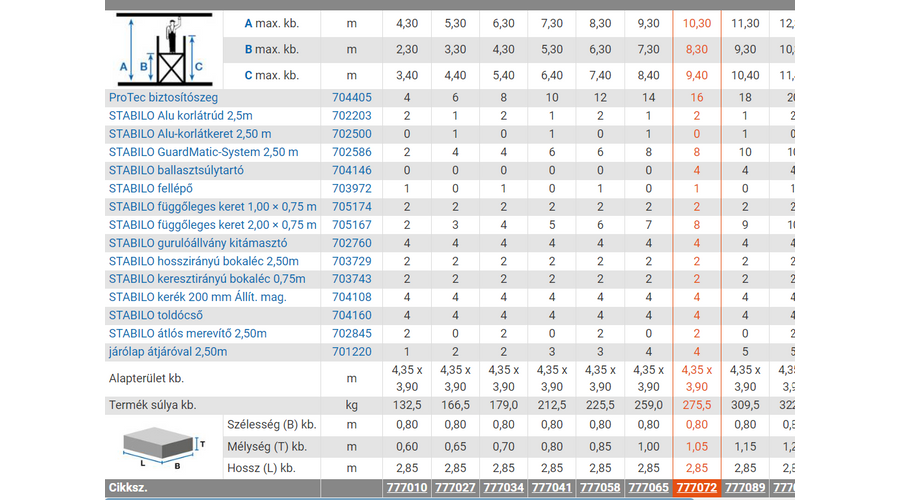The width and height of the screenshot is (900, 500).
Task: Click article number 702586
Action: (x=352, y=152)
